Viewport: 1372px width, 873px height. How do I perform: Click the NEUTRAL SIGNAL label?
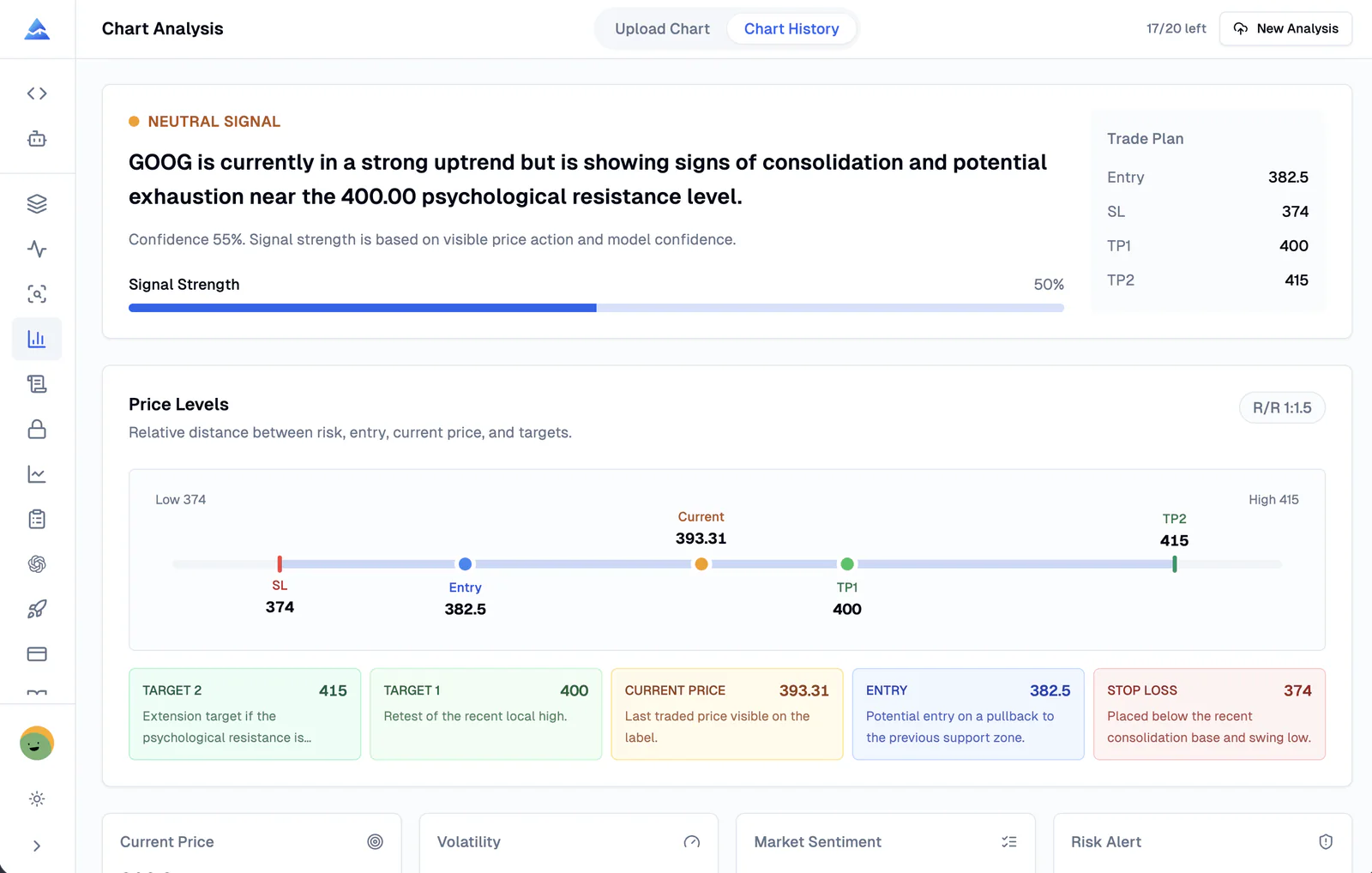214,122
